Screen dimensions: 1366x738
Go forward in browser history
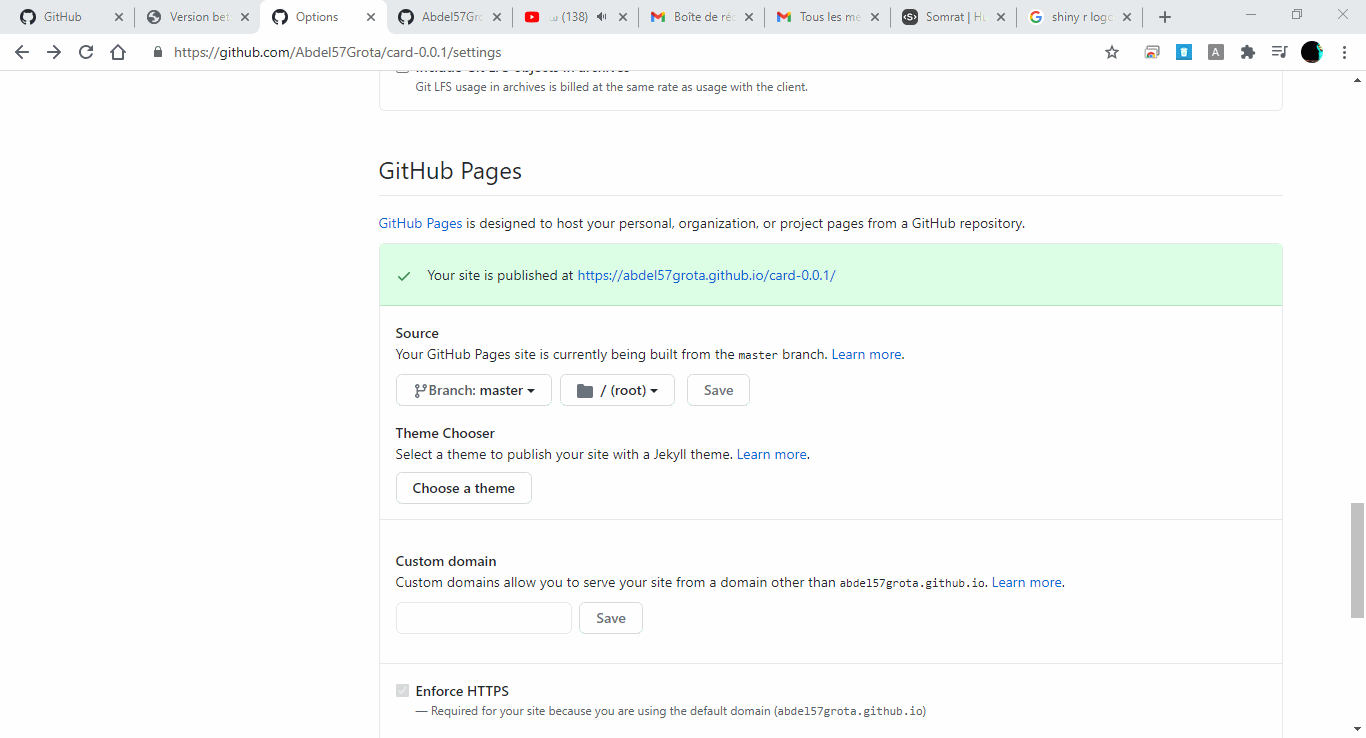(54, 52)
